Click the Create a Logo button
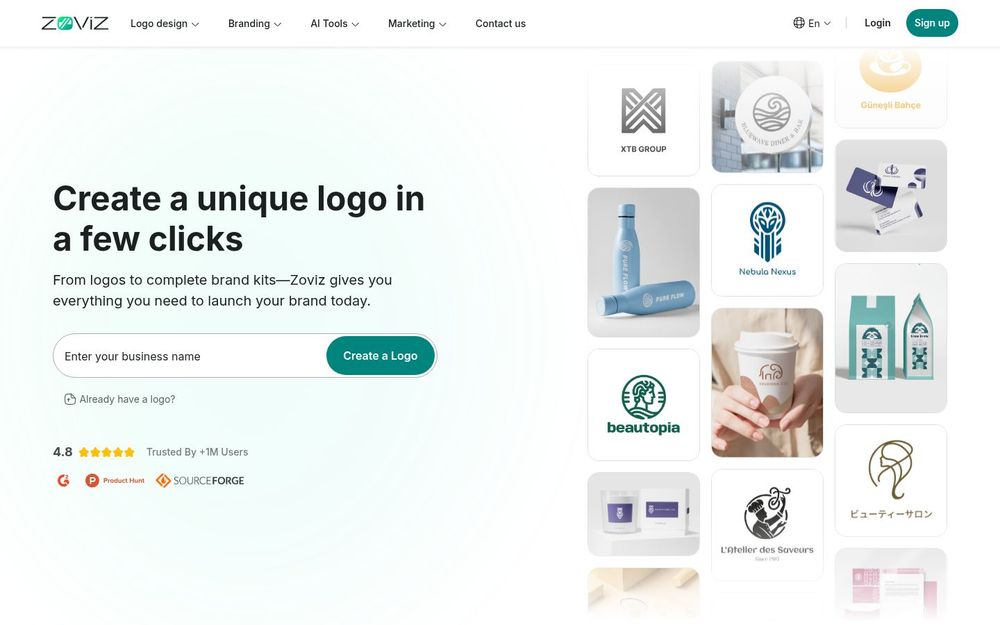Image resolution: width=1000 pixels, height=625 pixels. pos(381,356)
